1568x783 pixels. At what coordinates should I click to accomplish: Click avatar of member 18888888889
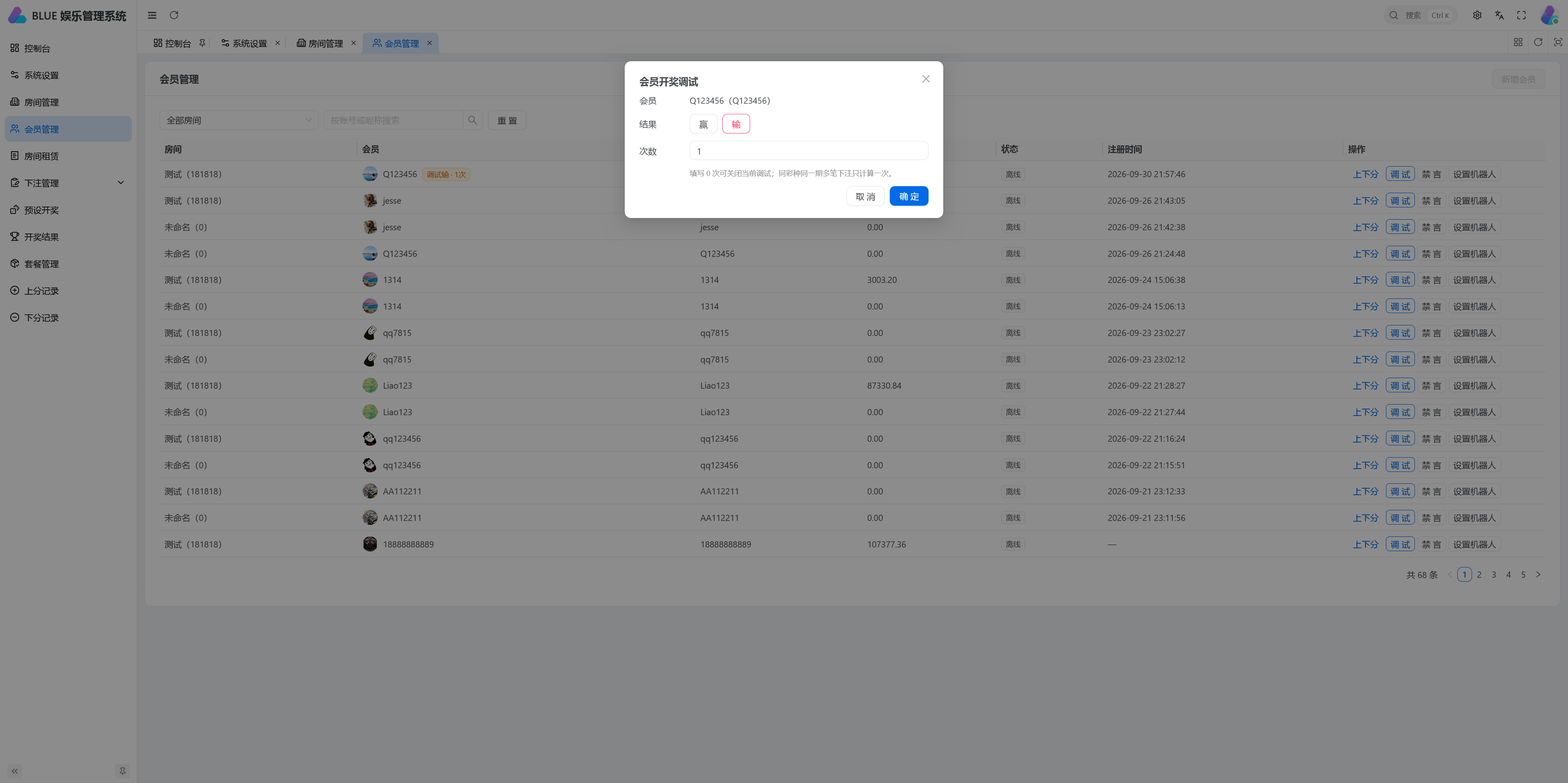click(x=370, y=545)
